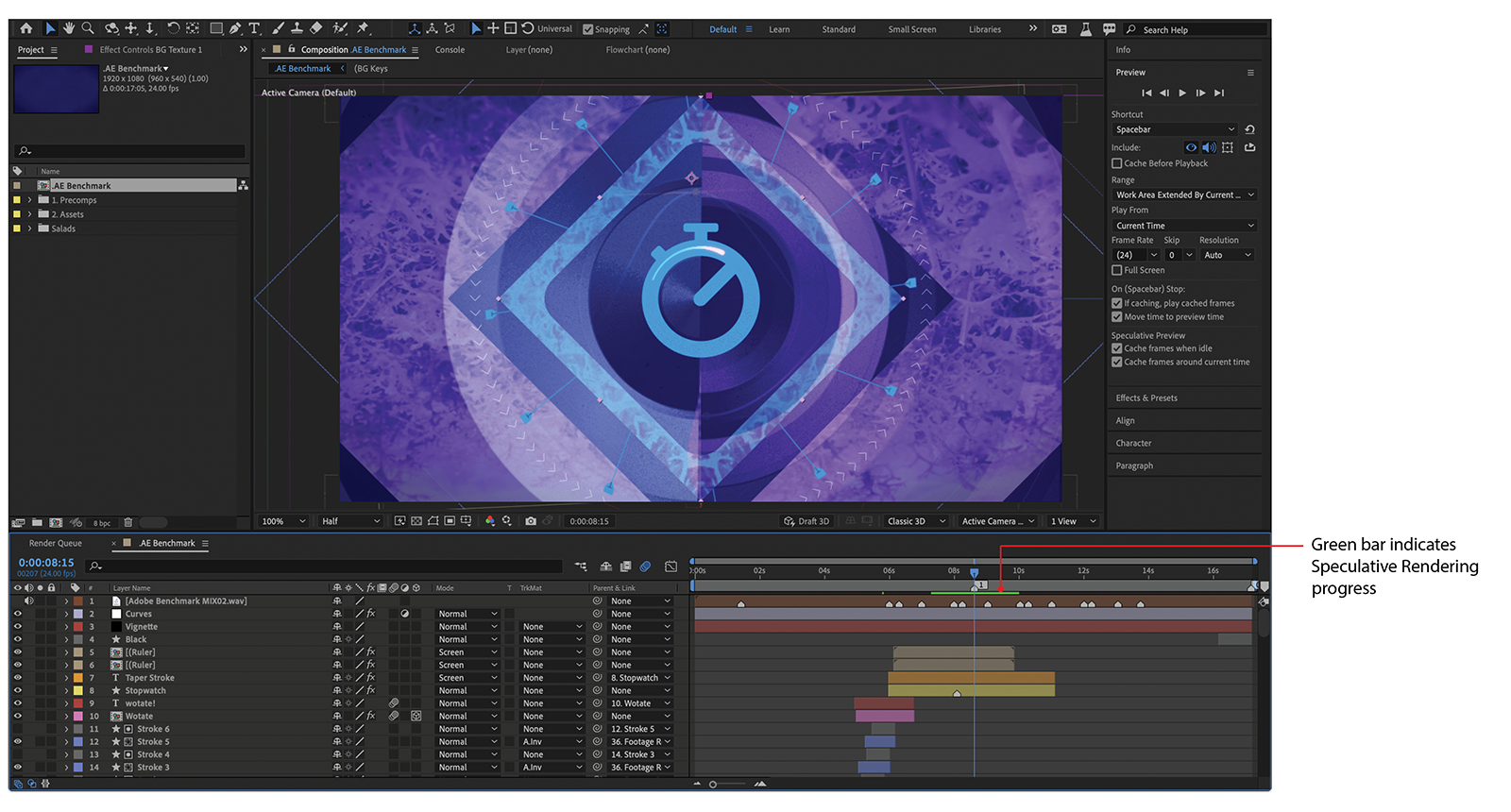Image resolution: width=1511 pixels, height=812 pixels.
Task: Open the Half resolution dropdown
Action: 350,521
